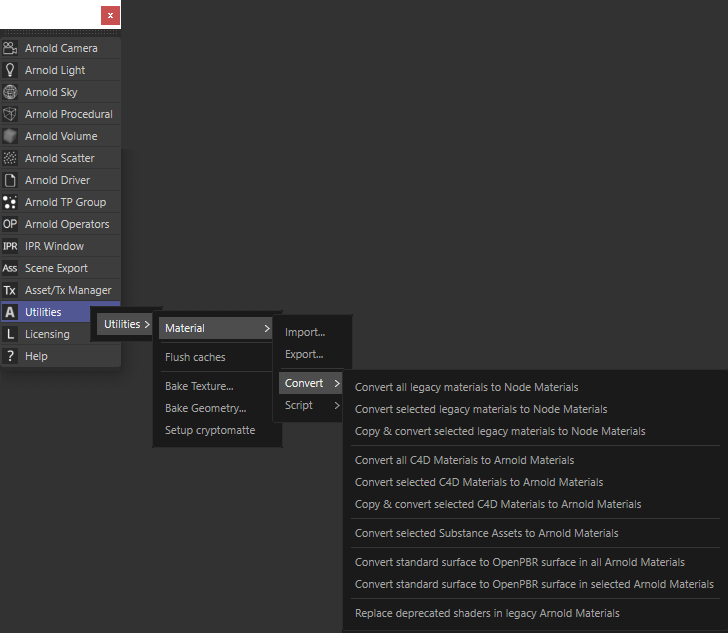
Task: Click the OP Arnold Operators icon
Action: 10,224
